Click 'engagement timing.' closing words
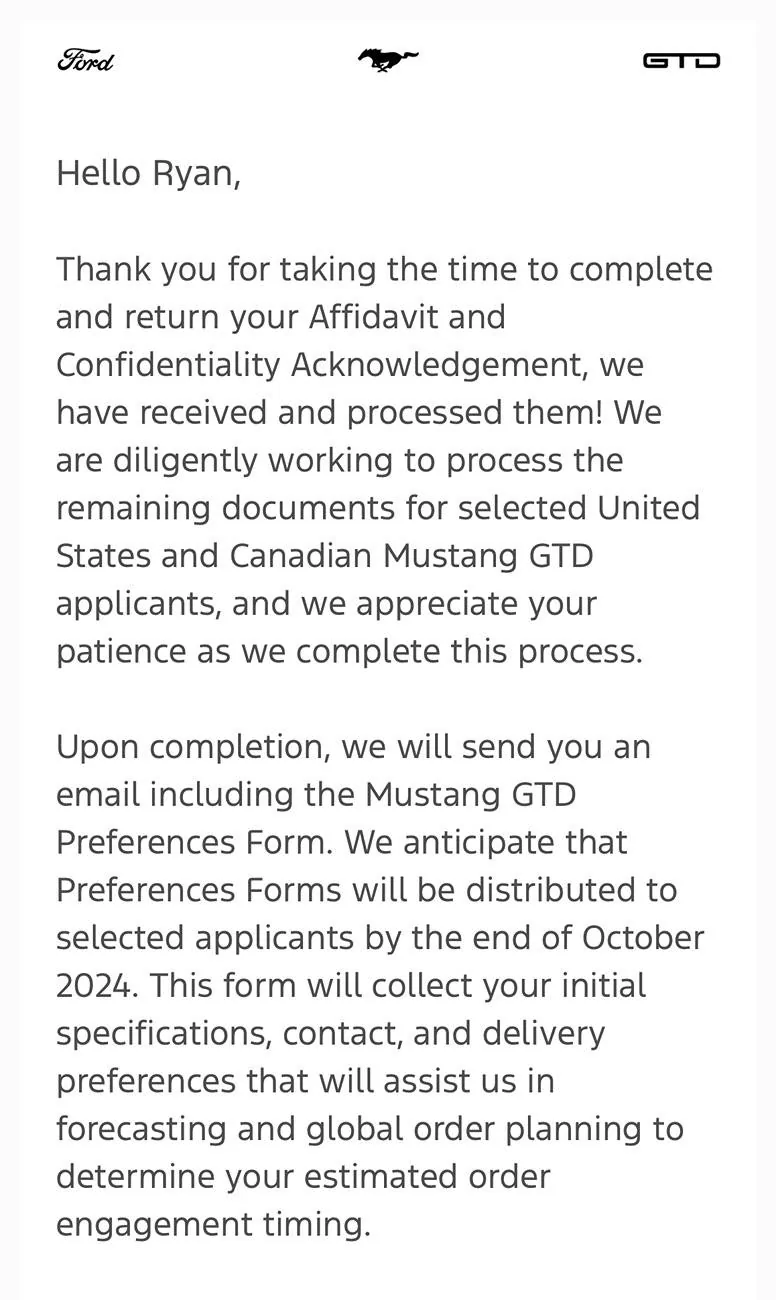776x1300 pixels. (x=213, y=1225)
